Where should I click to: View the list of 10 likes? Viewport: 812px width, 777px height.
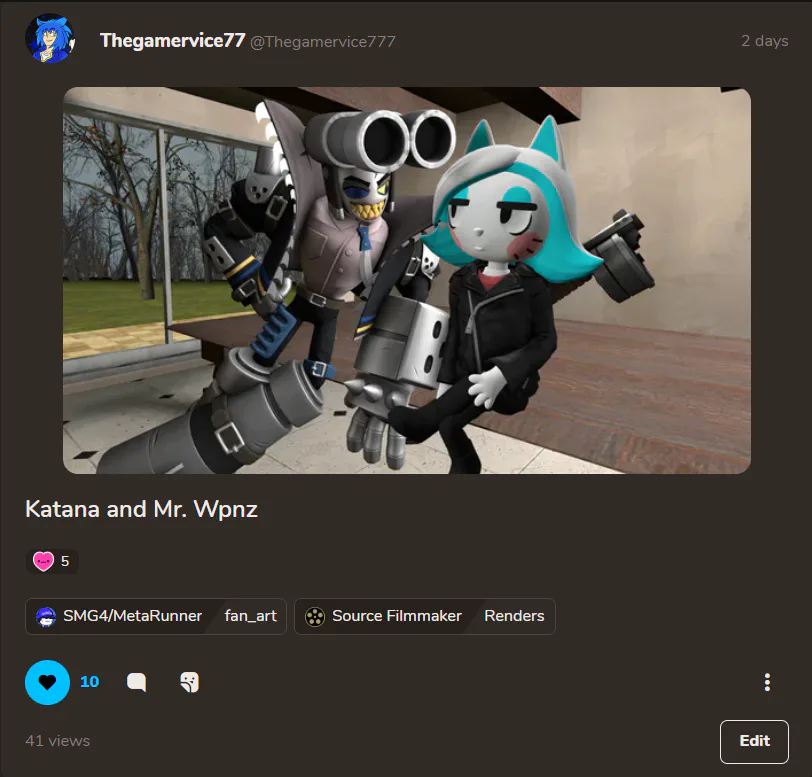point(90,682)
